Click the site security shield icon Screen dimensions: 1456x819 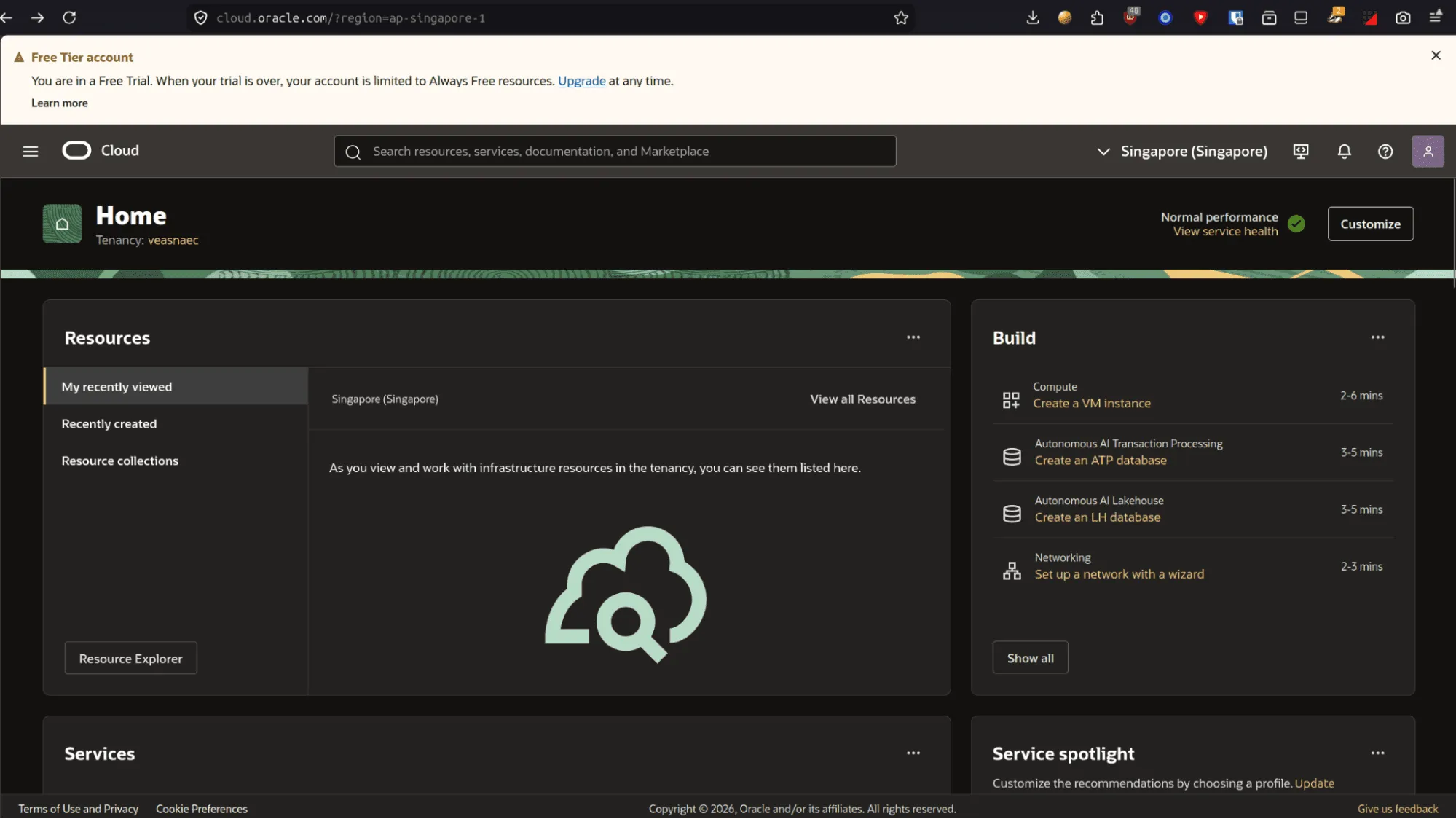[x=200, y=17]
